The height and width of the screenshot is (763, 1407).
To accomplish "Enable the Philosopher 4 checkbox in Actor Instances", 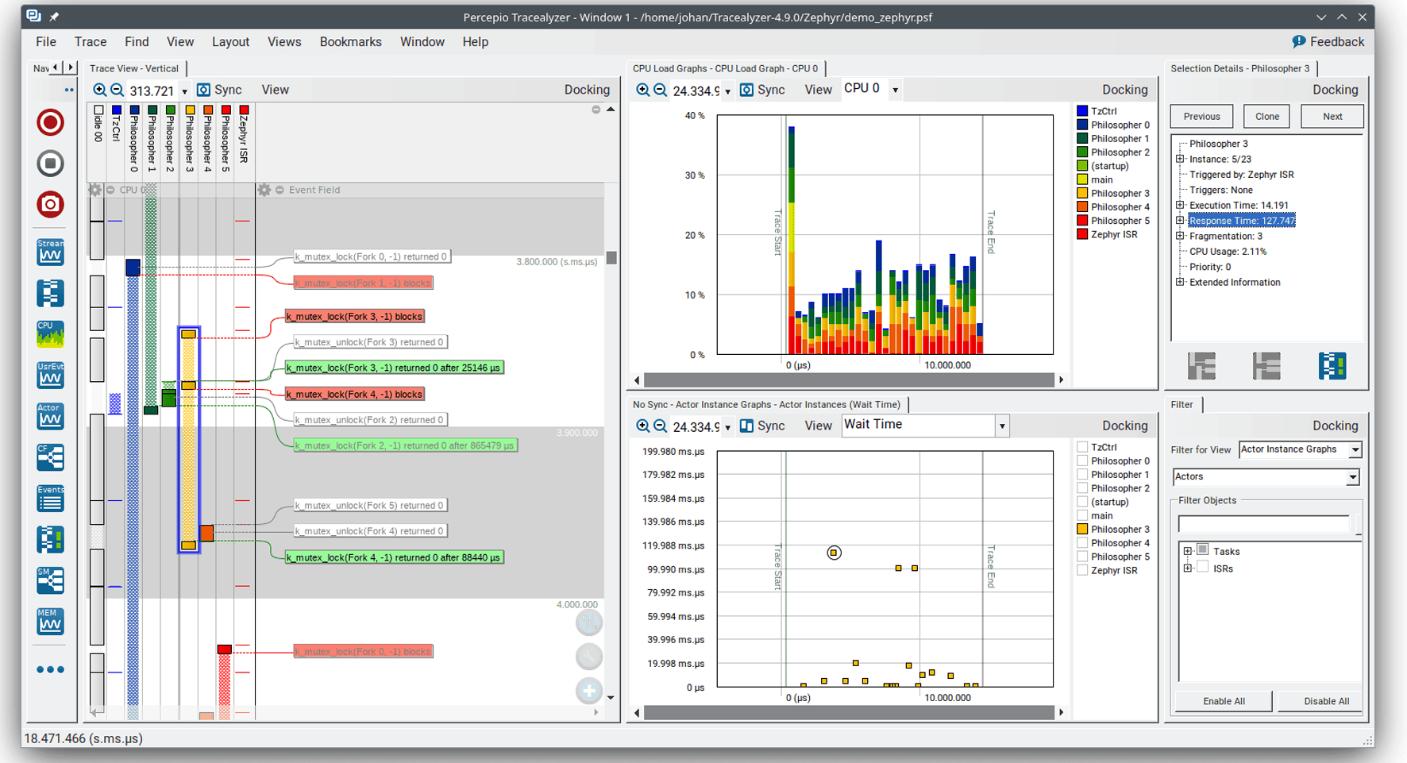I will [1083, 543].
